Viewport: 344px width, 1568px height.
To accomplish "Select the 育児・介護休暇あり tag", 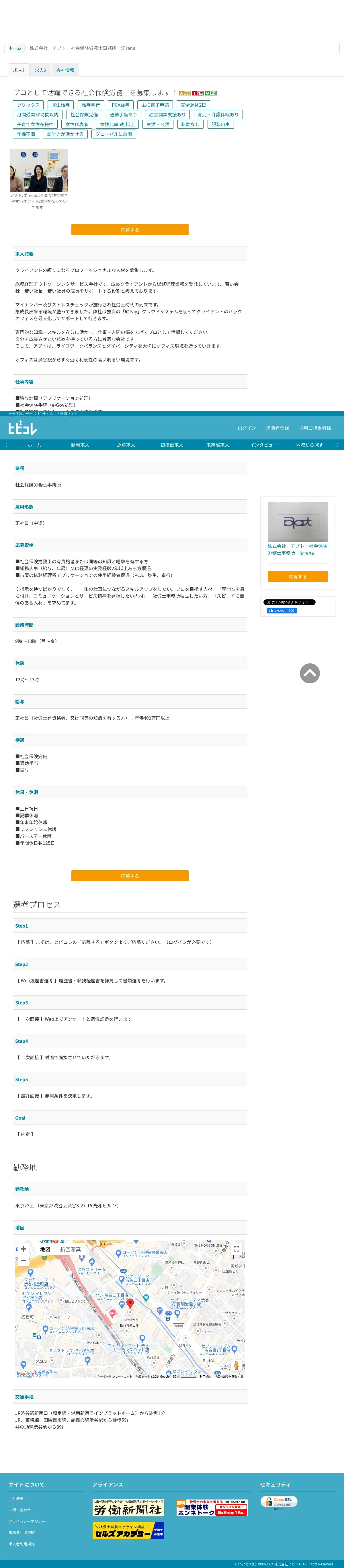I will click(x=218, y=114).
